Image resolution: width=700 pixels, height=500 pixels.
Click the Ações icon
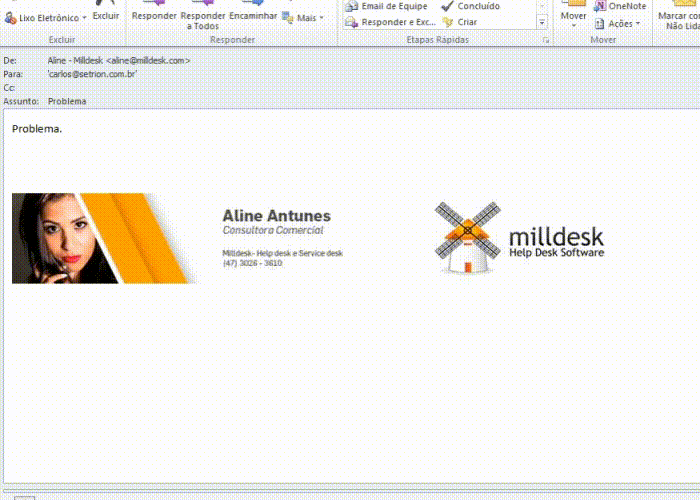[600, 24]
